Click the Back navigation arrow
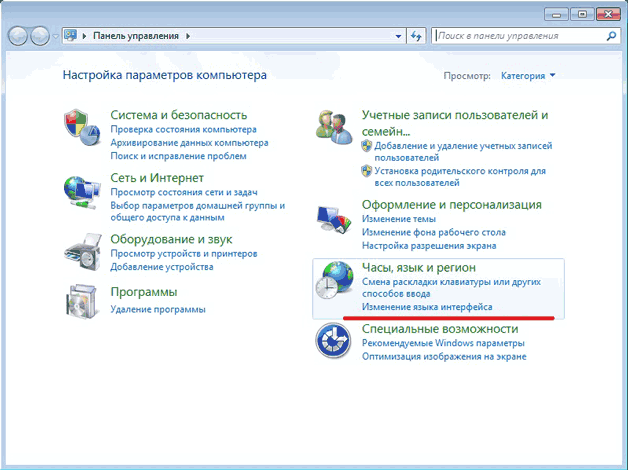This screenshot has height=470, width=628. [x=18, y=36]
